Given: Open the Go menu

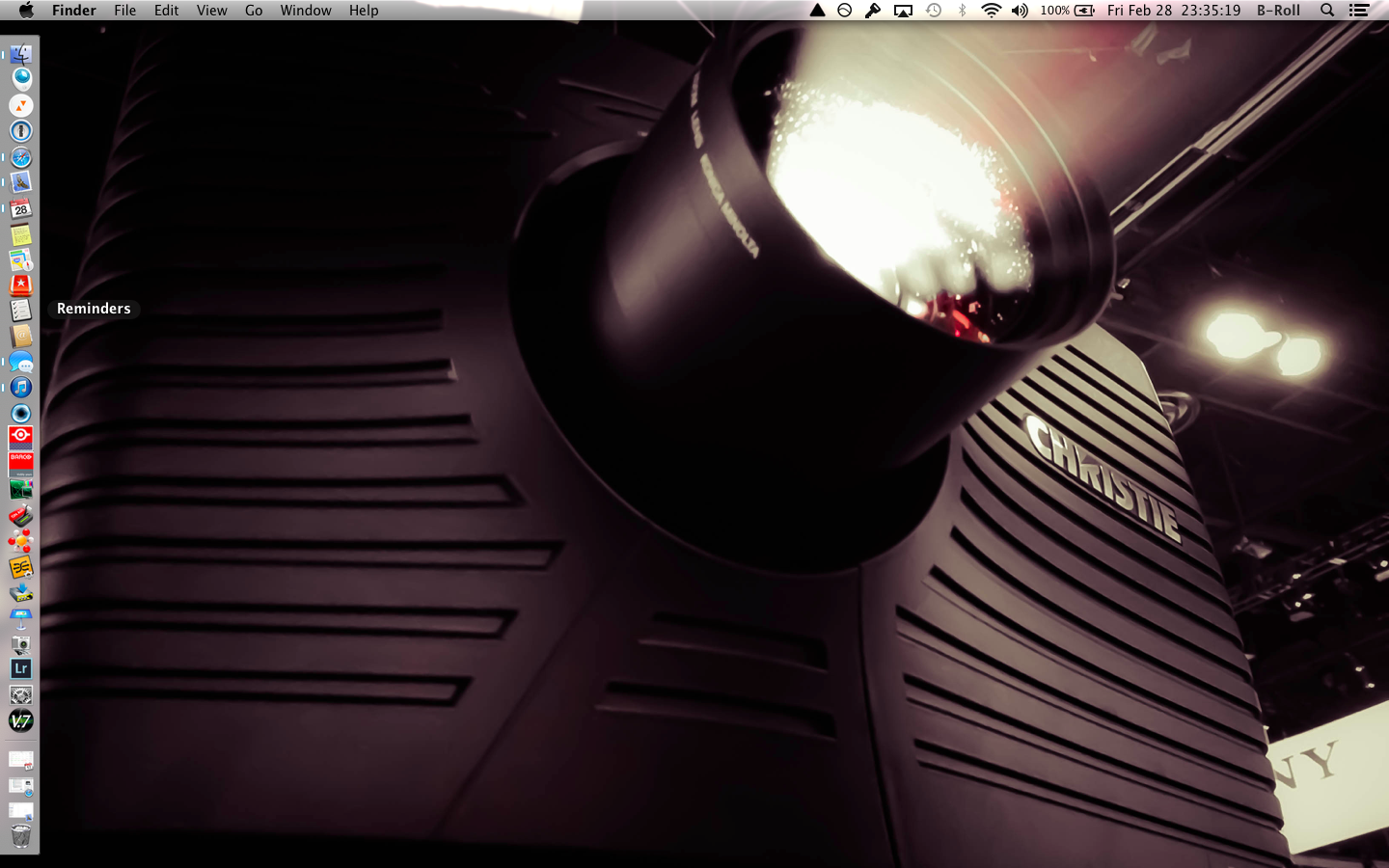Looking at the screenshot, I should tap(254, 11).
